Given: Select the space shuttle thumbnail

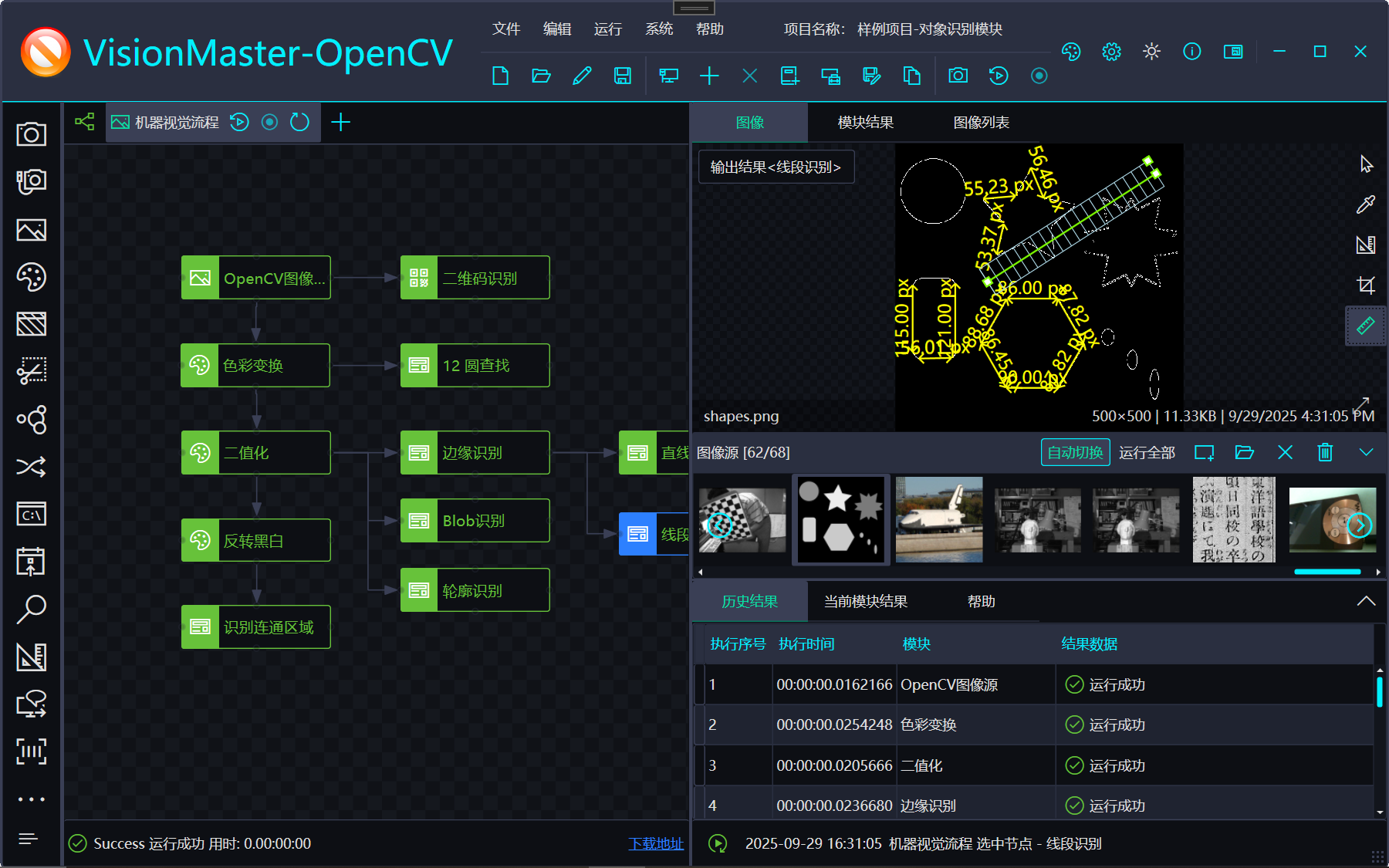Looking at the screenshot, I should [x=939, y=519].
